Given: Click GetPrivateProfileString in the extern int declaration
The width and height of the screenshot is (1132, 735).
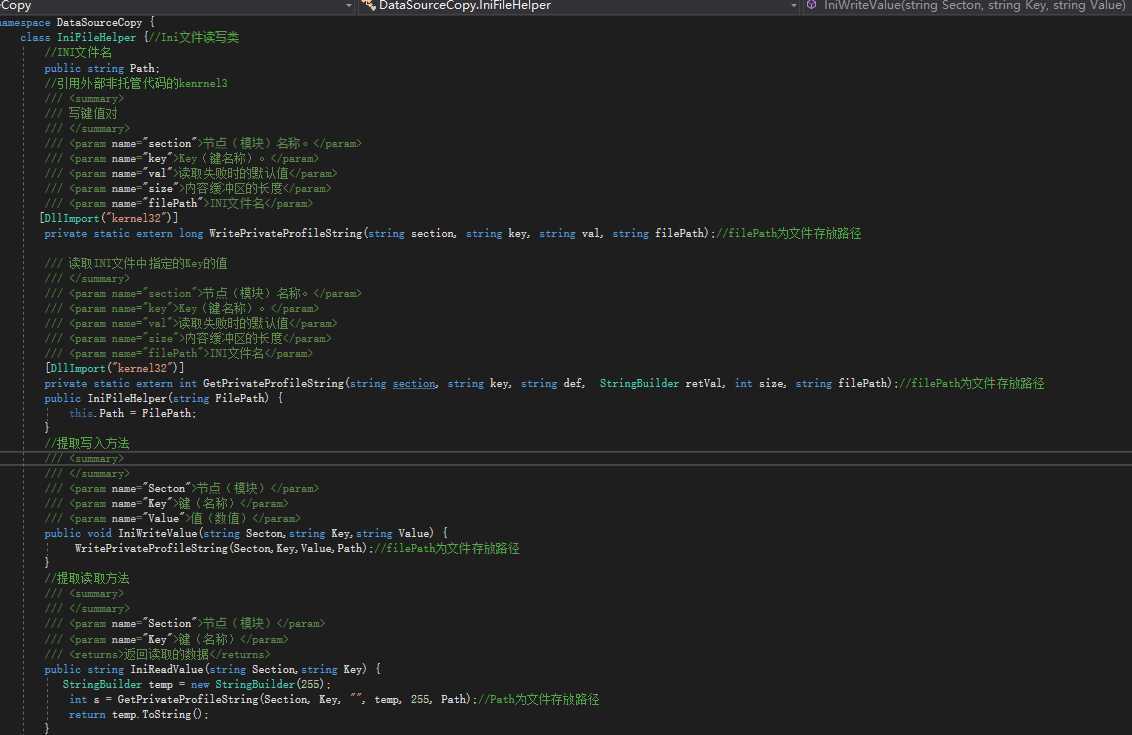Looking at the screenshot, I should 273,383.
